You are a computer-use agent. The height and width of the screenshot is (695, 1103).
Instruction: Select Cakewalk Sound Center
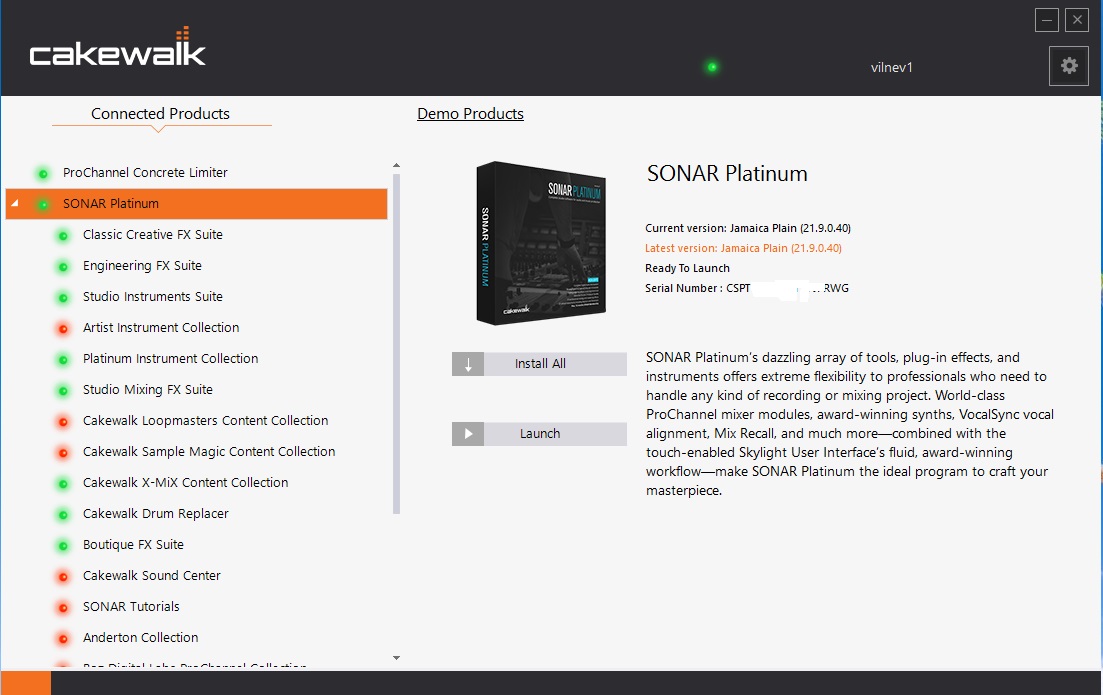(152, 575)
